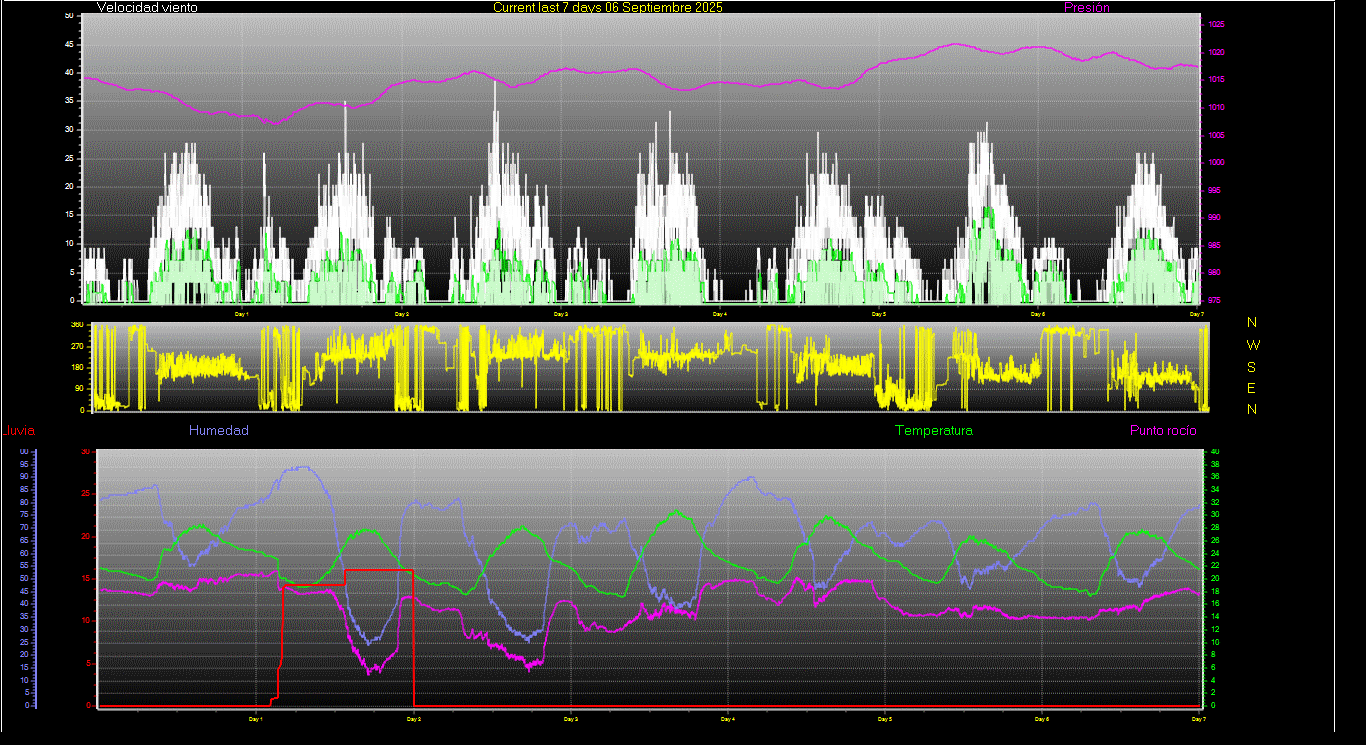Screen dimensions: 1366x745
Task: Click "180" on the wind direction axis
Action: tap(76, 367)
